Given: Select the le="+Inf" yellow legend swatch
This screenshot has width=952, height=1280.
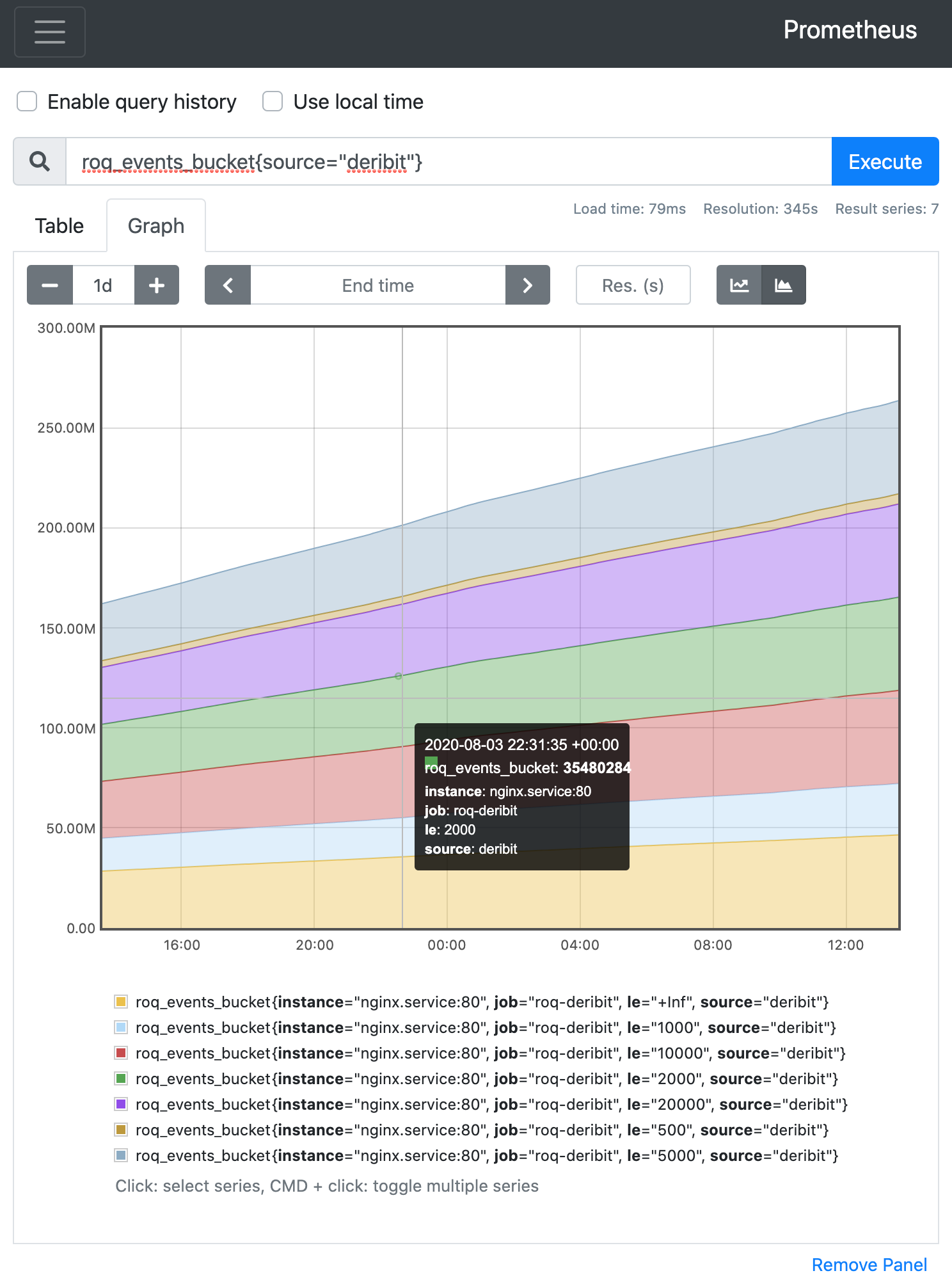Looking at the screenshot, I should [121, 1002].
